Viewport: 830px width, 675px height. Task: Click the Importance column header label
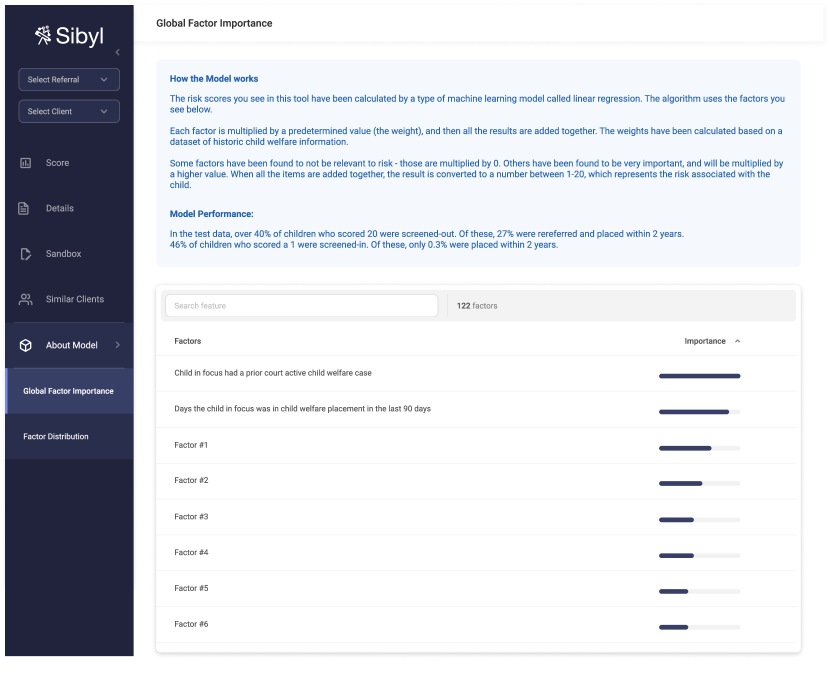click(705, 341)
